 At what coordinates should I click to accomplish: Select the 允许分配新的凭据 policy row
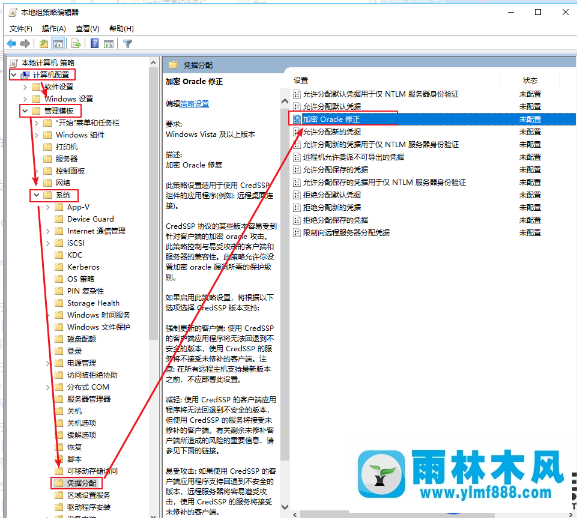(x=332, y=132)
